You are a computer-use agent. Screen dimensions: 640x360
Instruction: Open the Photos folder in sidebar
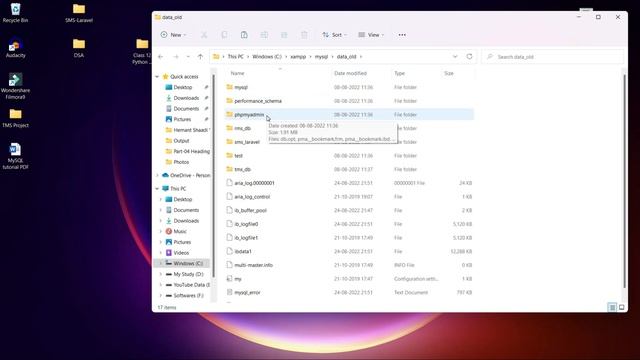181,162
